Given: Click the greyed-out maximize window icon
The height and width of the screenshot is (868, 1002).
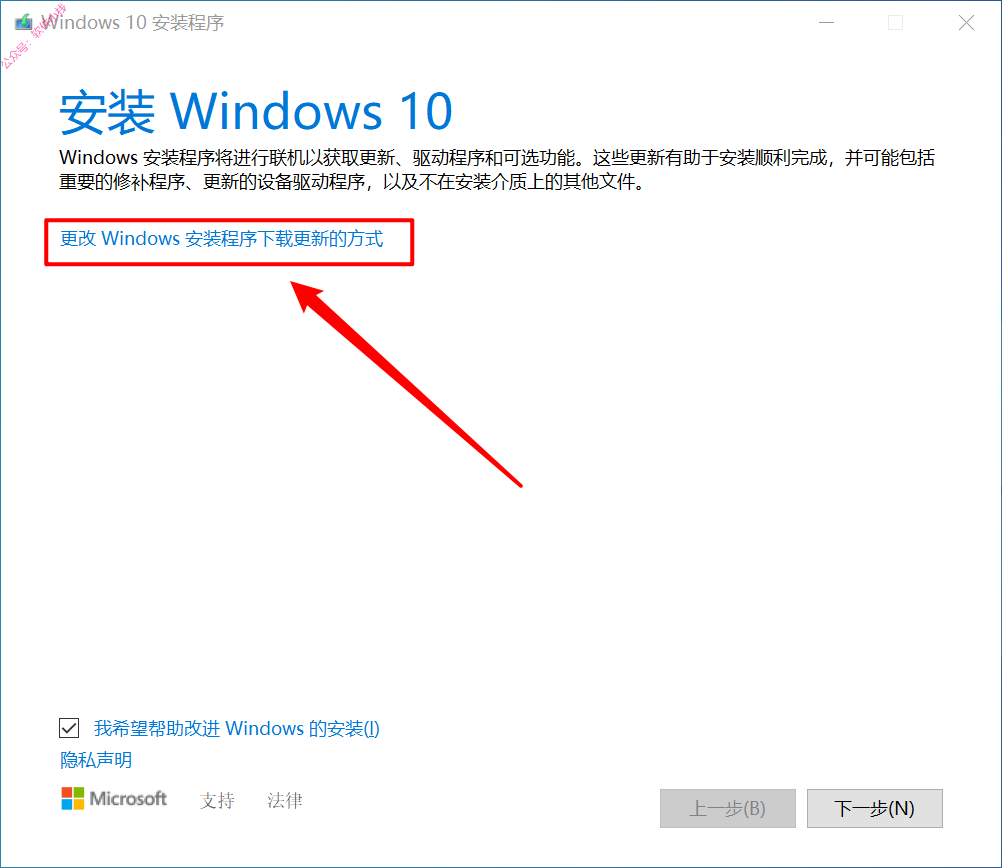Looking at the screenshot, I should (x=896, y=22).
